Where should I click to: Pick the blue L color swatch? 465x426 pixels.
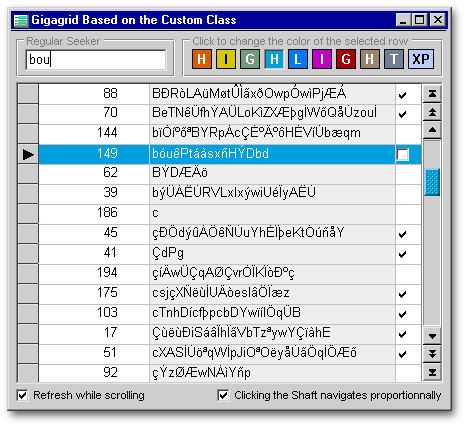(298, 59)
